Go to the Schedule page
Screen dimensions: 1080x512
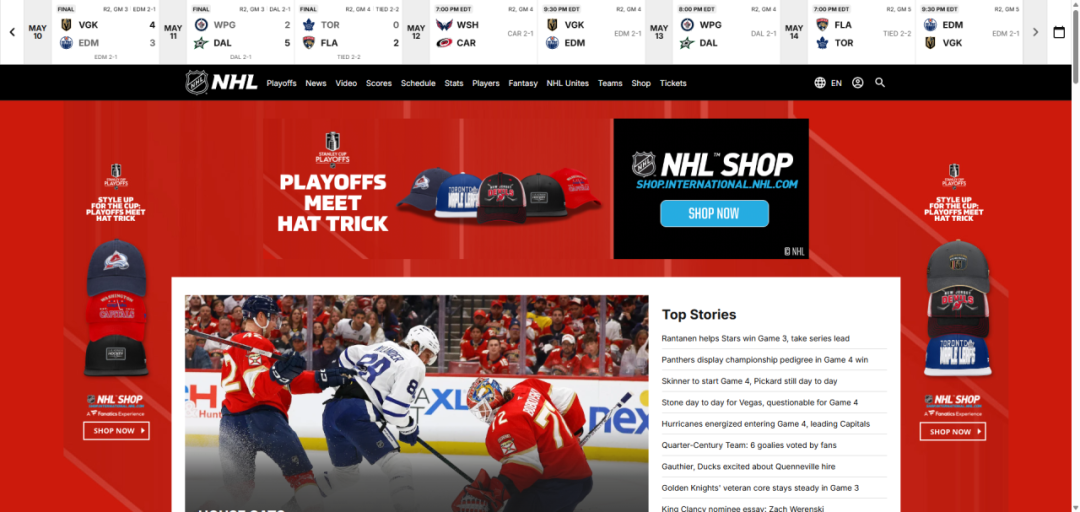coord(418,83)
